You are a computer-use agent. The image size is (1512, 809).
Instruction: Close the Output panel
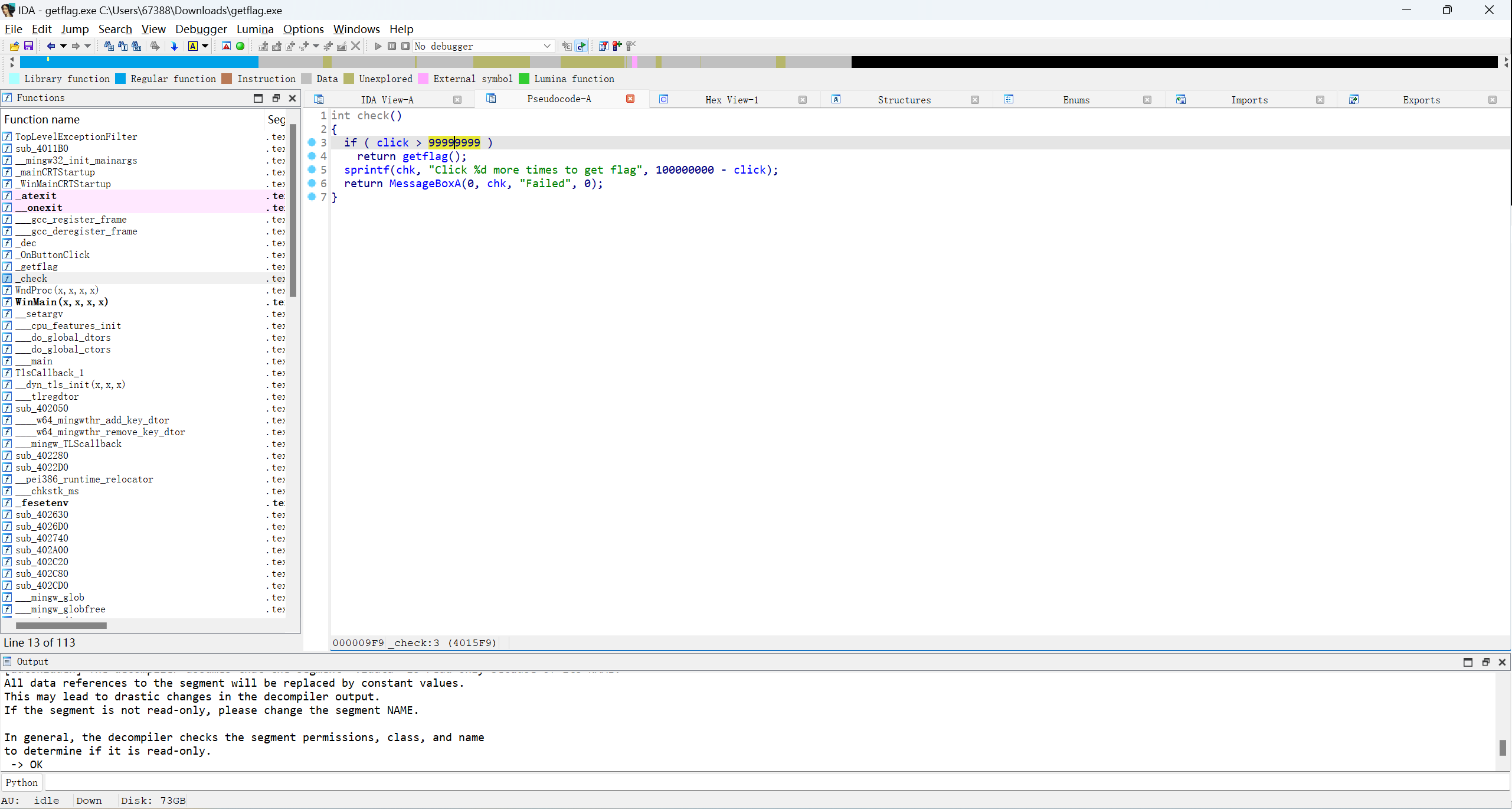tap(1502, 662)
